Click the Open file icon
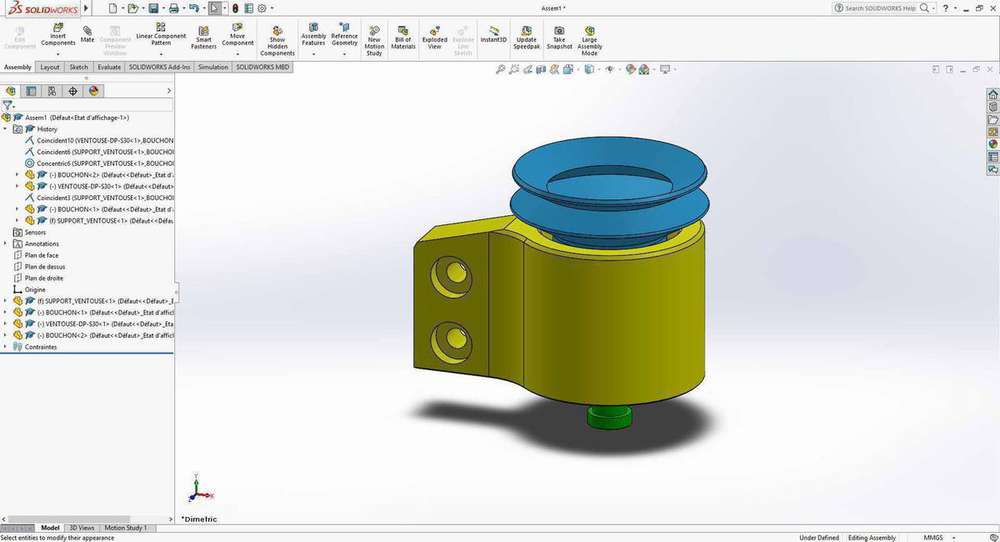 point(133,8)
